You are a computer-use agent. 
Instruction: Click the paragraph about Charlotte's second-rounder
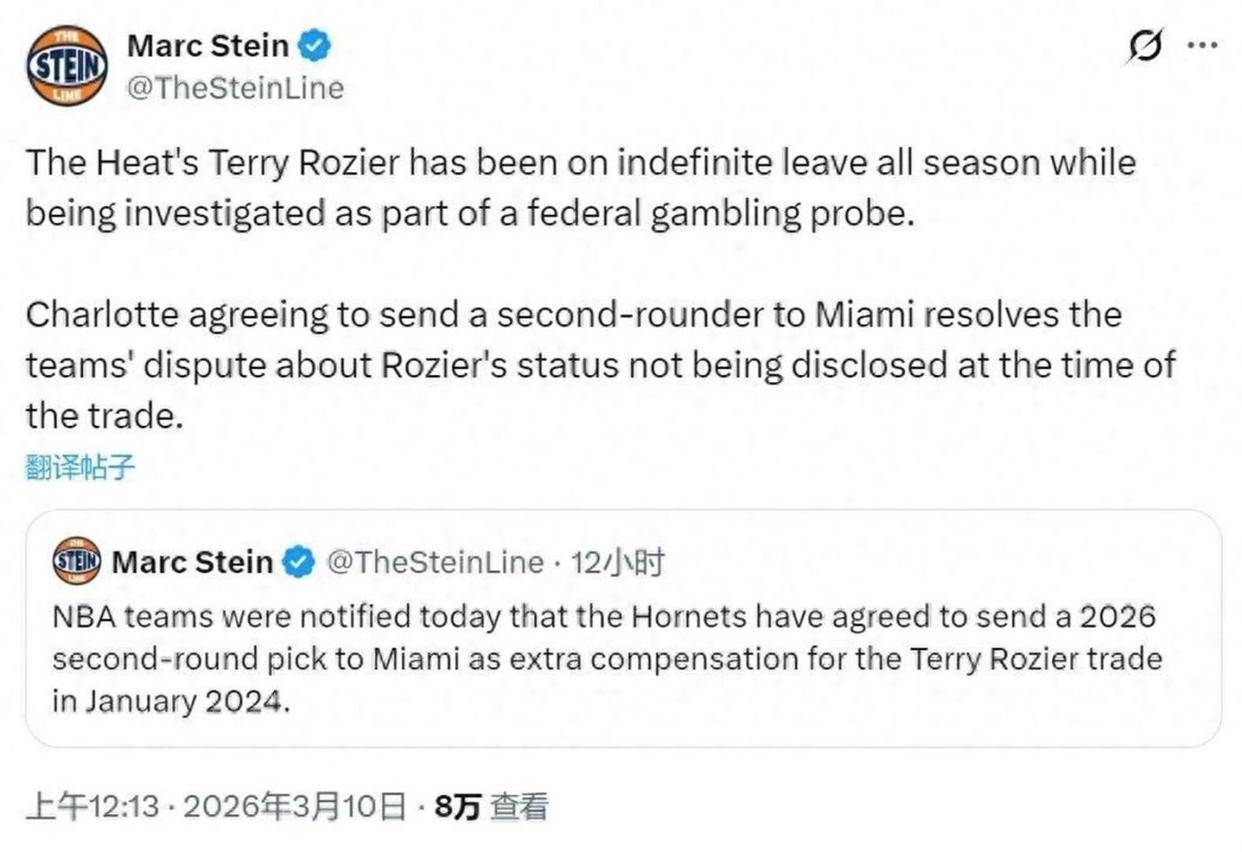pyautogui.click(x=600, y=365)
